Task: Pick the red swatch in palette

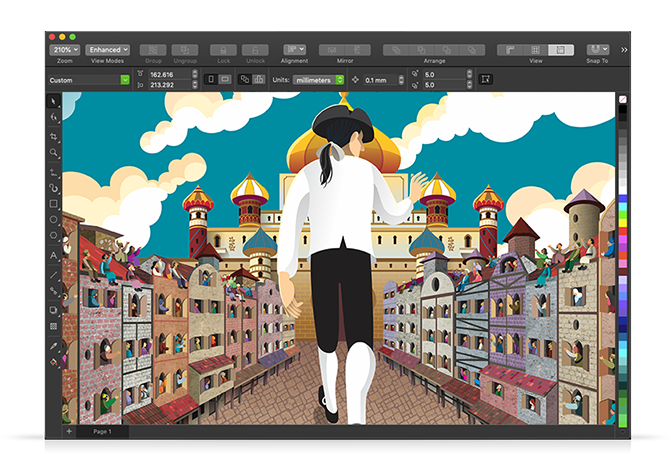Action: point(623,231)
